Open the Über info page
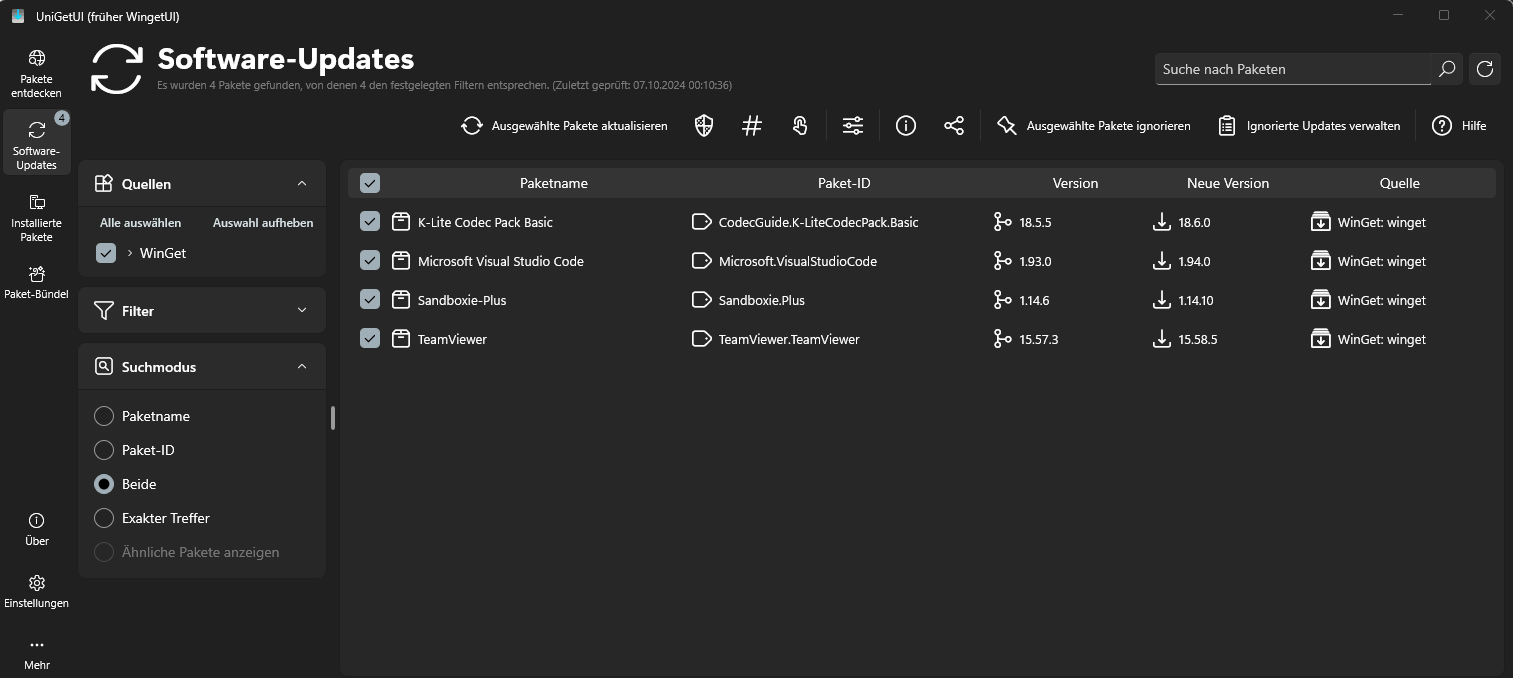This screenshot has height=678, width=1513. tap(37, 530)
